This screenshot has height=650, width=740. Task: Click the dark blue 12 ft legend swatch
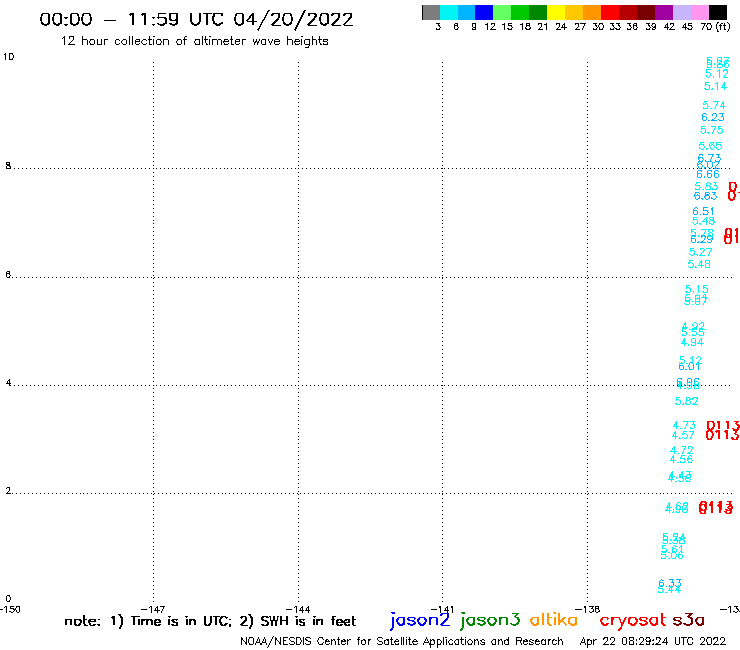pyautogui.click(x=484, y=12)
